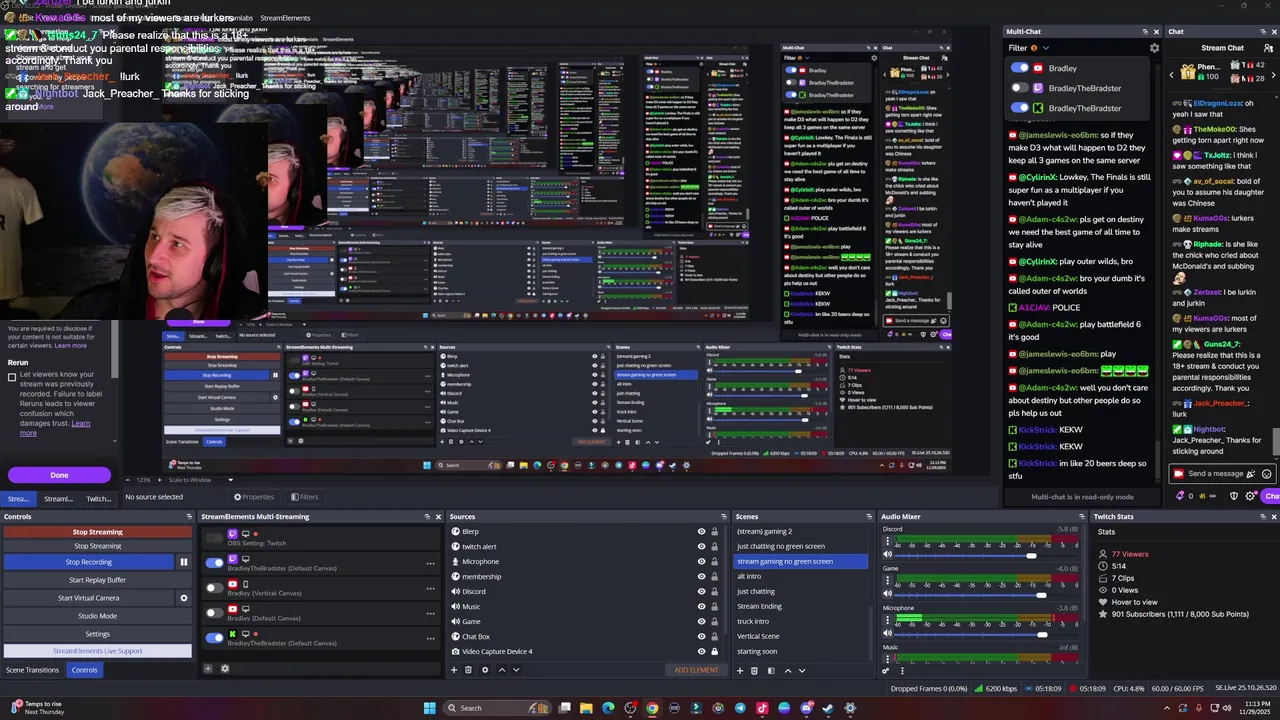Delete selected source with trash icon
The height and width of the screenshot is (720, 1280).
tap(468, 670)
